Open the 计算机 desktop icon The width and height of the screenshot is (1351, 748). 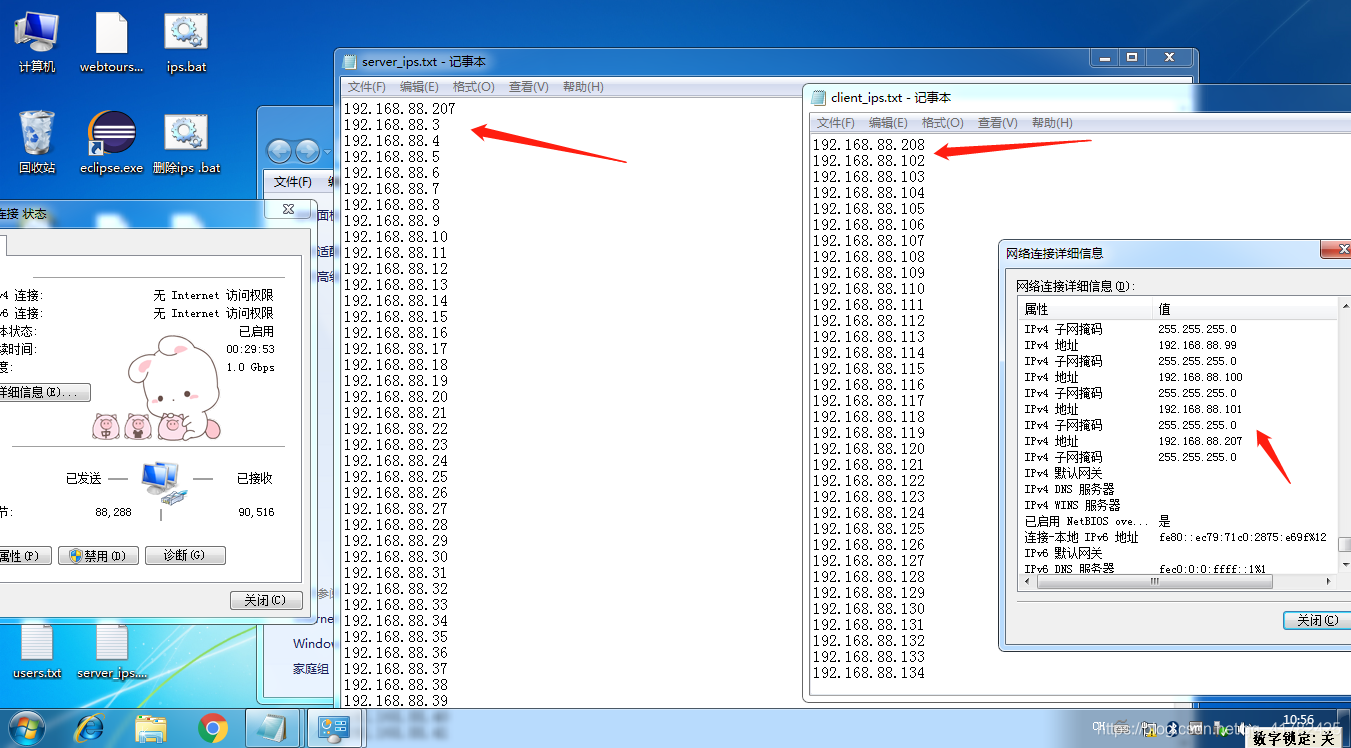(37, 42)
